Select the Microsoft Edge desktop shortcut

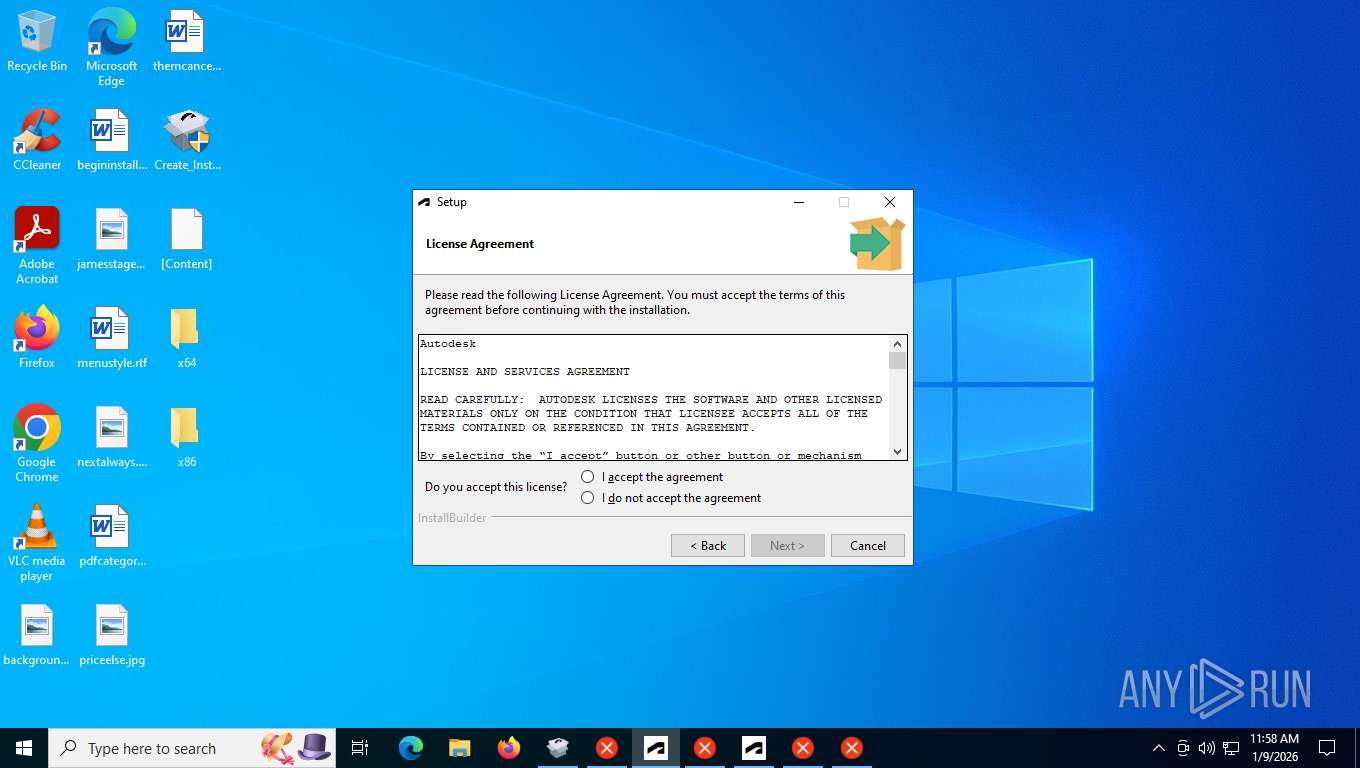pyautogui.click(x=111, y=48)
